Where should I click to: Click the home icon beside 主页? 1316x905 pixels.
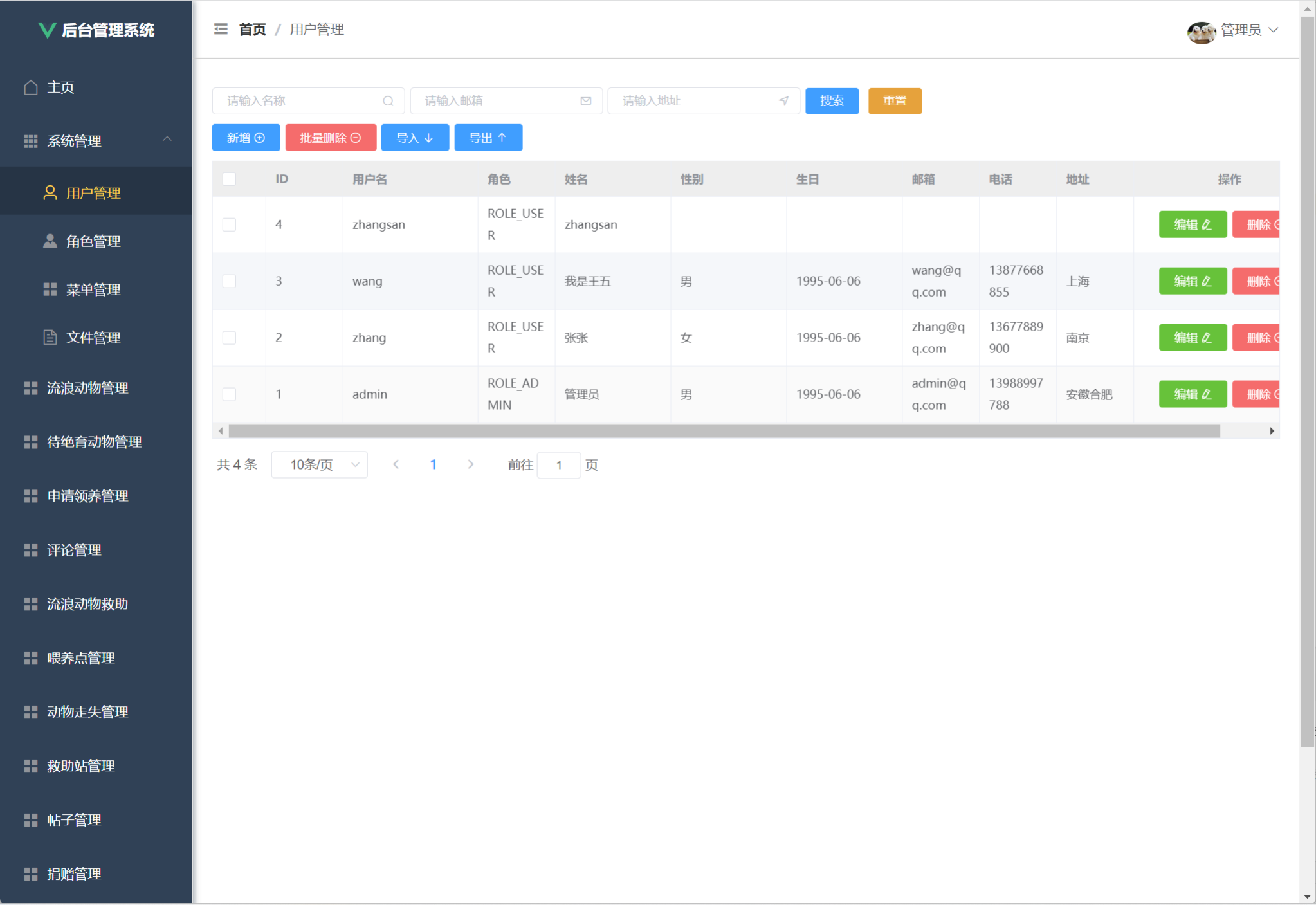(31, 87)
